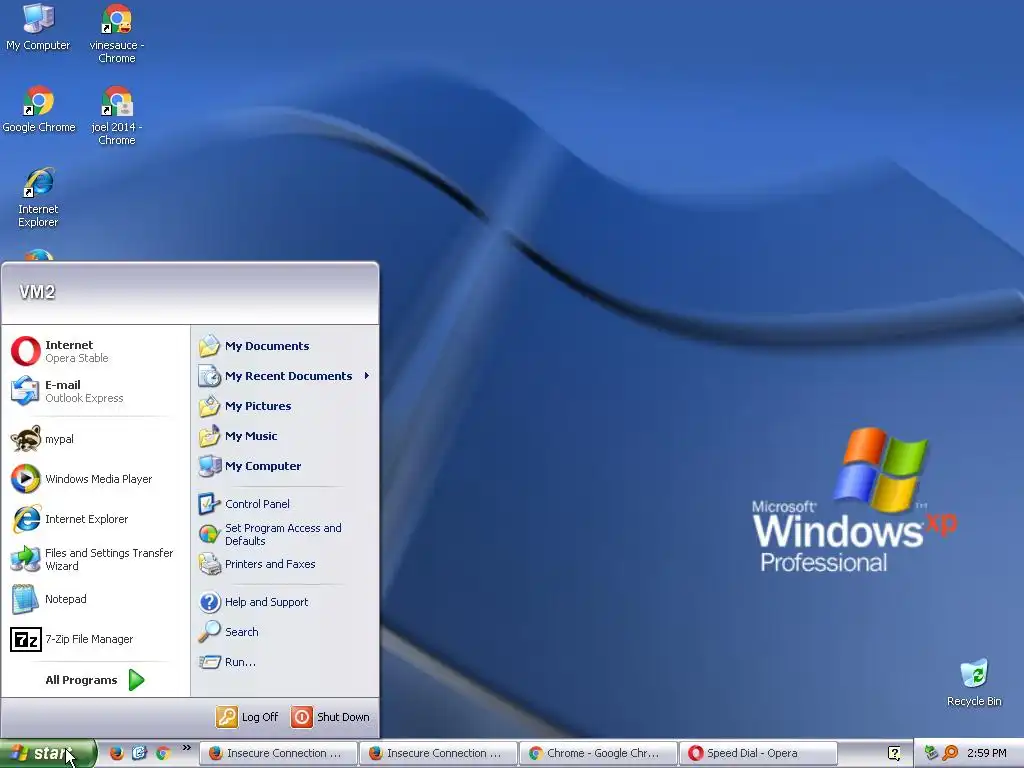Open mypal raccoon browser in Start menu

95,439
